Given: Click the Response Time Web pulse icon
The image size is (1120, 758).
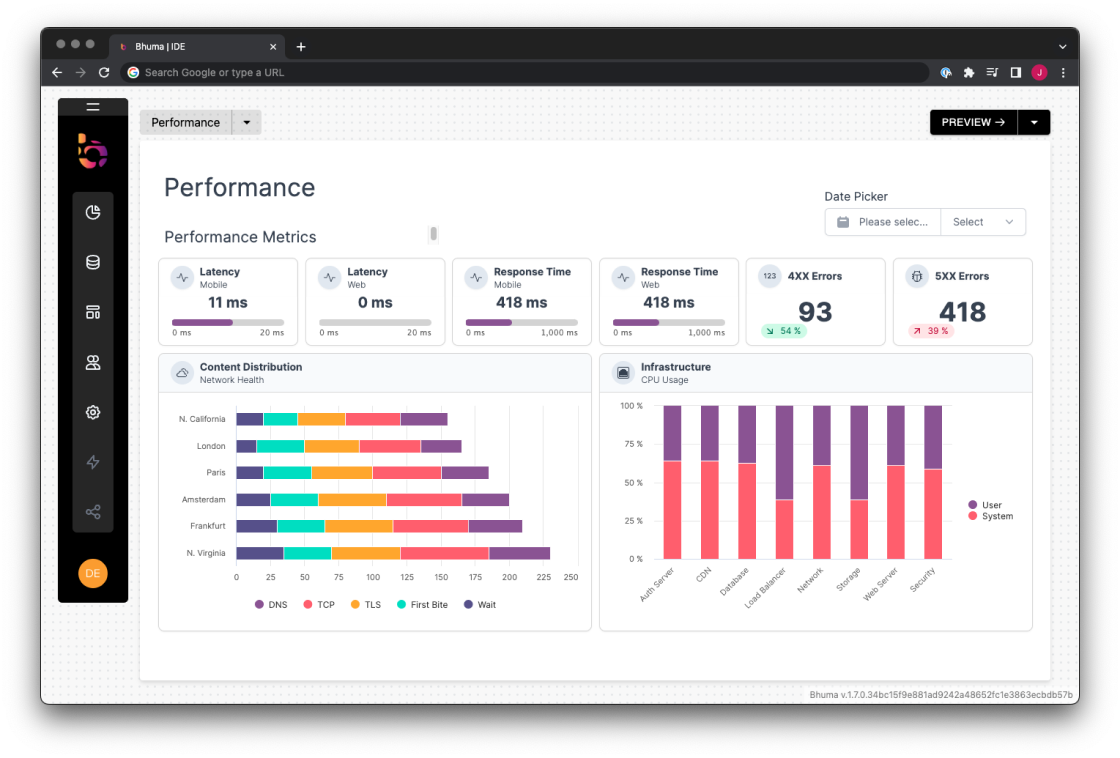Looking at the screenshot, I should 624,277.
